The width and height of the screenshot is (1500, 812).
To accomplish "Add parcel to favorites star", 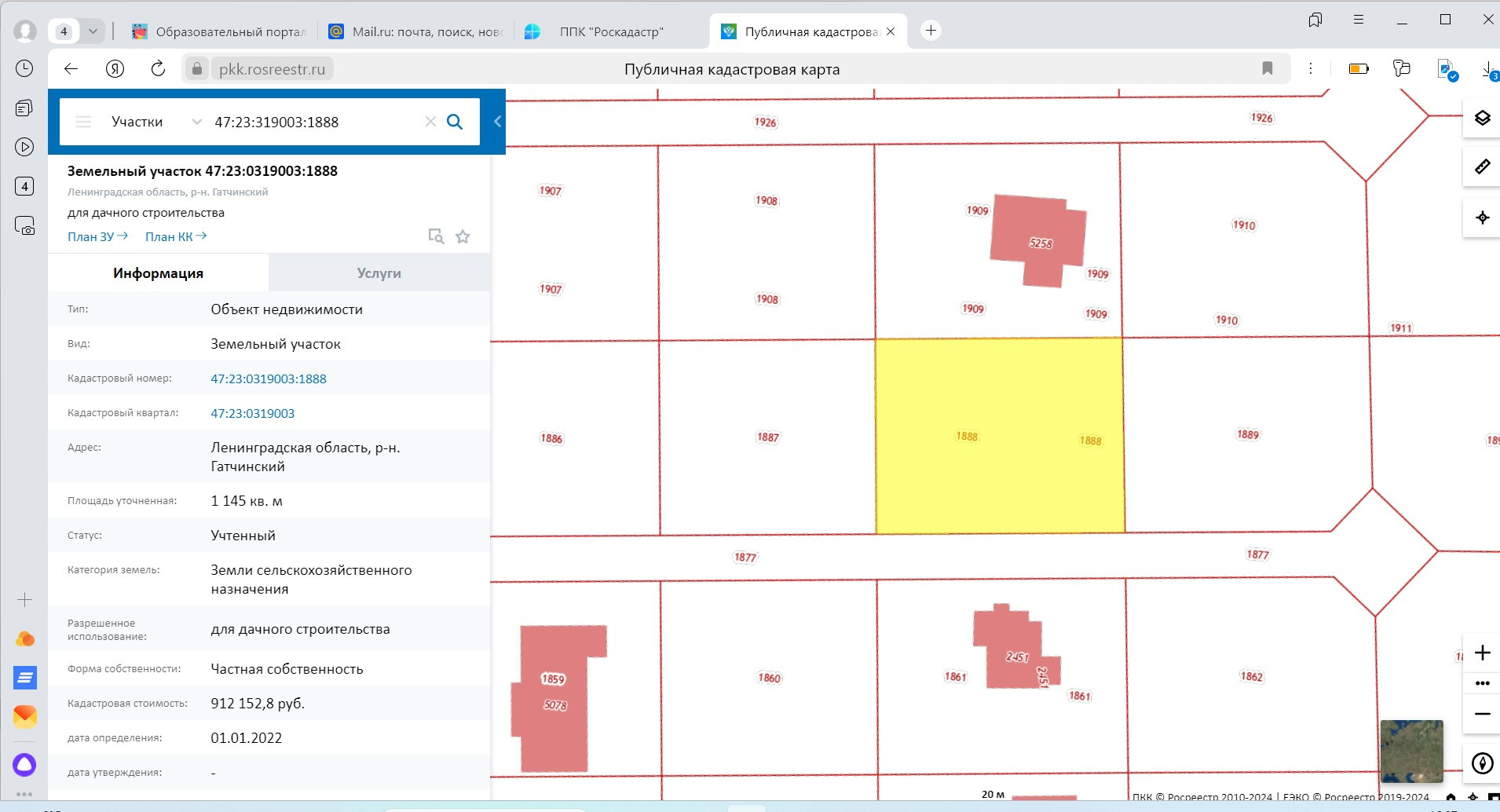I will 463,236.
